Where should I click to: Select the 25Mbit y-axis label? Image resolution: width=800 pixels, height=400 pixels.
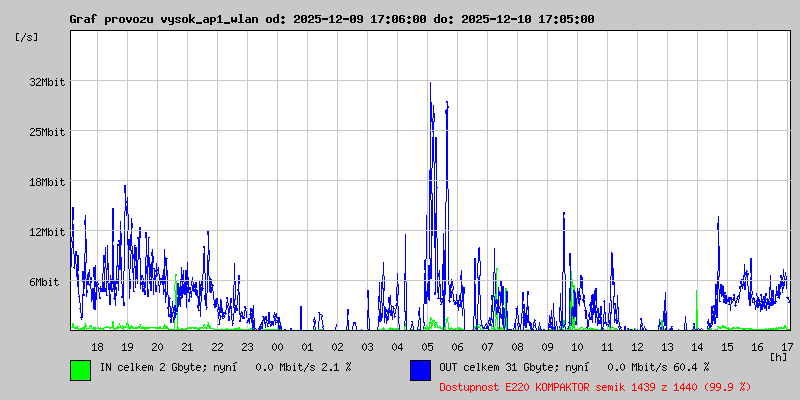coord(47,132)
